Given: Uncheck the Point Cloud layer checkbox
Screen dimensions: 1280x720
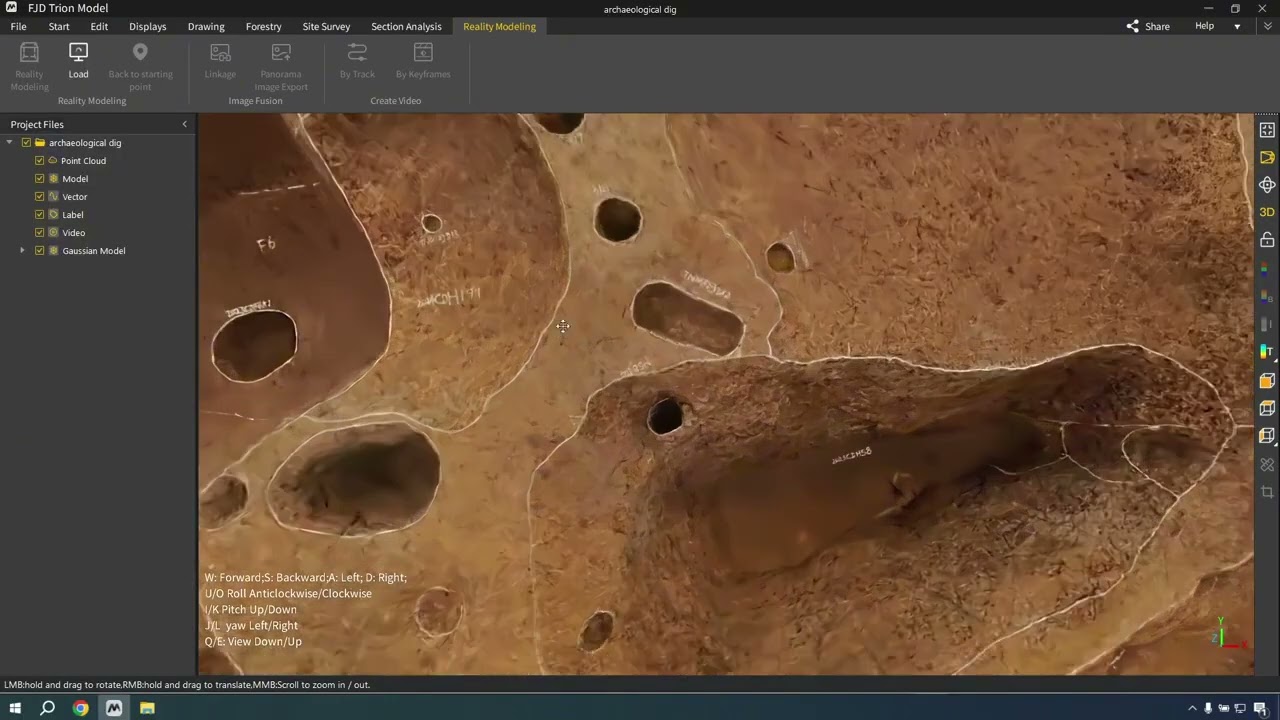Looking at the screenshot, I should click(40, 161).
